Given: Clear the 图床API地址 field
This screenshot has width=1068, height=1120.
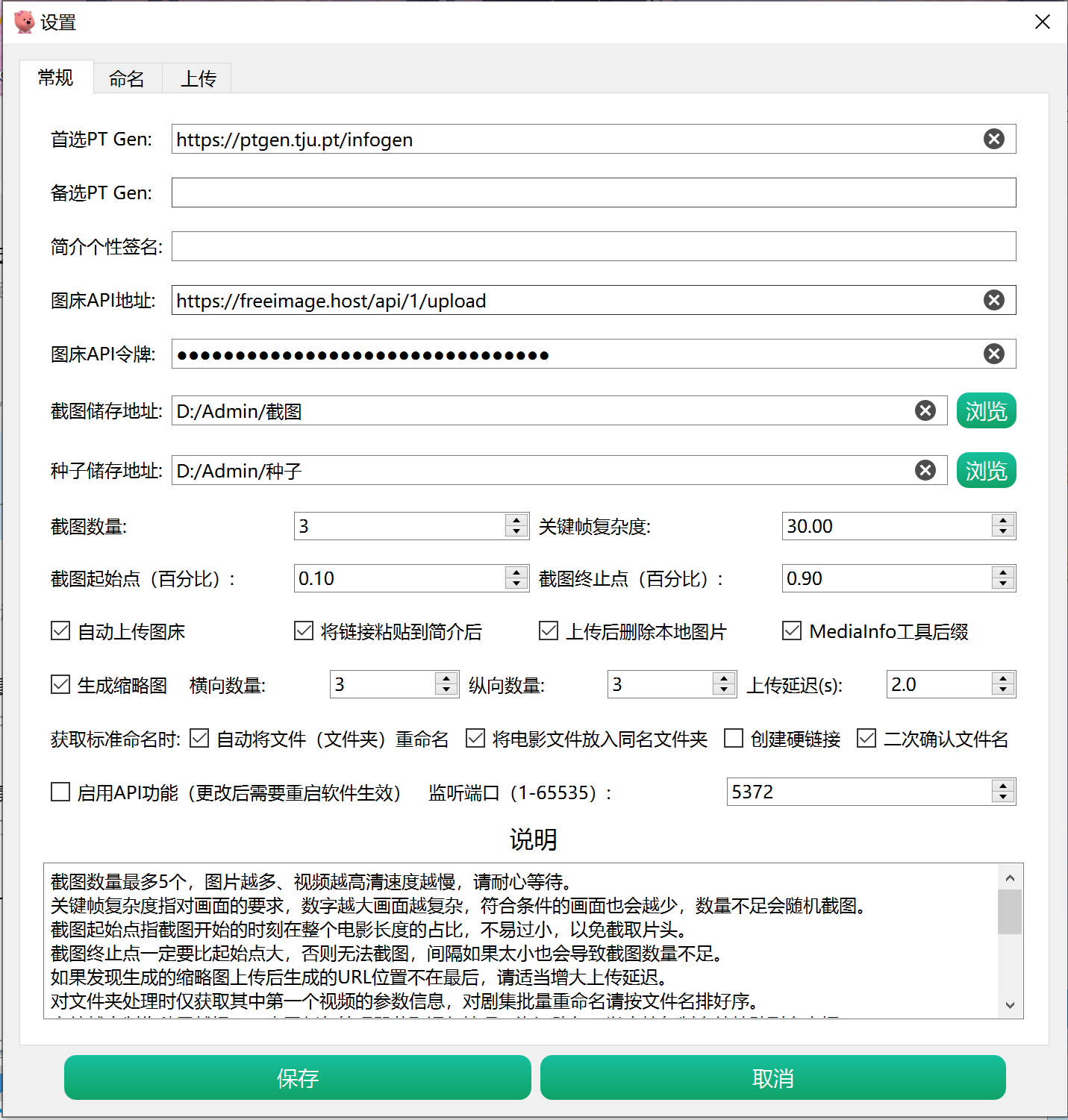Looking at the screenshot, I should coord(993,300).
